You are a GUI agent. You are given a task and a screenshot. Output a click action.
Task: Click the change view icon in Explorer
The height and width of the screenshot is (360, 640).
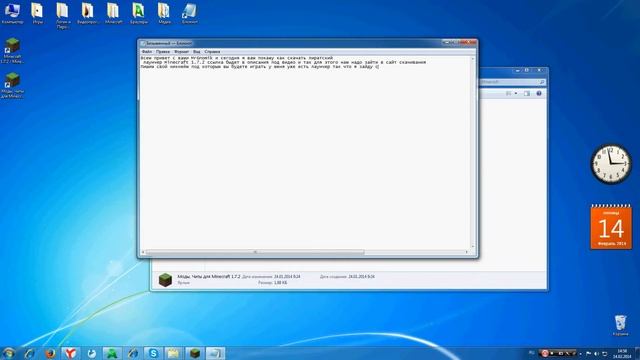pyautogui.click(x=509, y=93)
